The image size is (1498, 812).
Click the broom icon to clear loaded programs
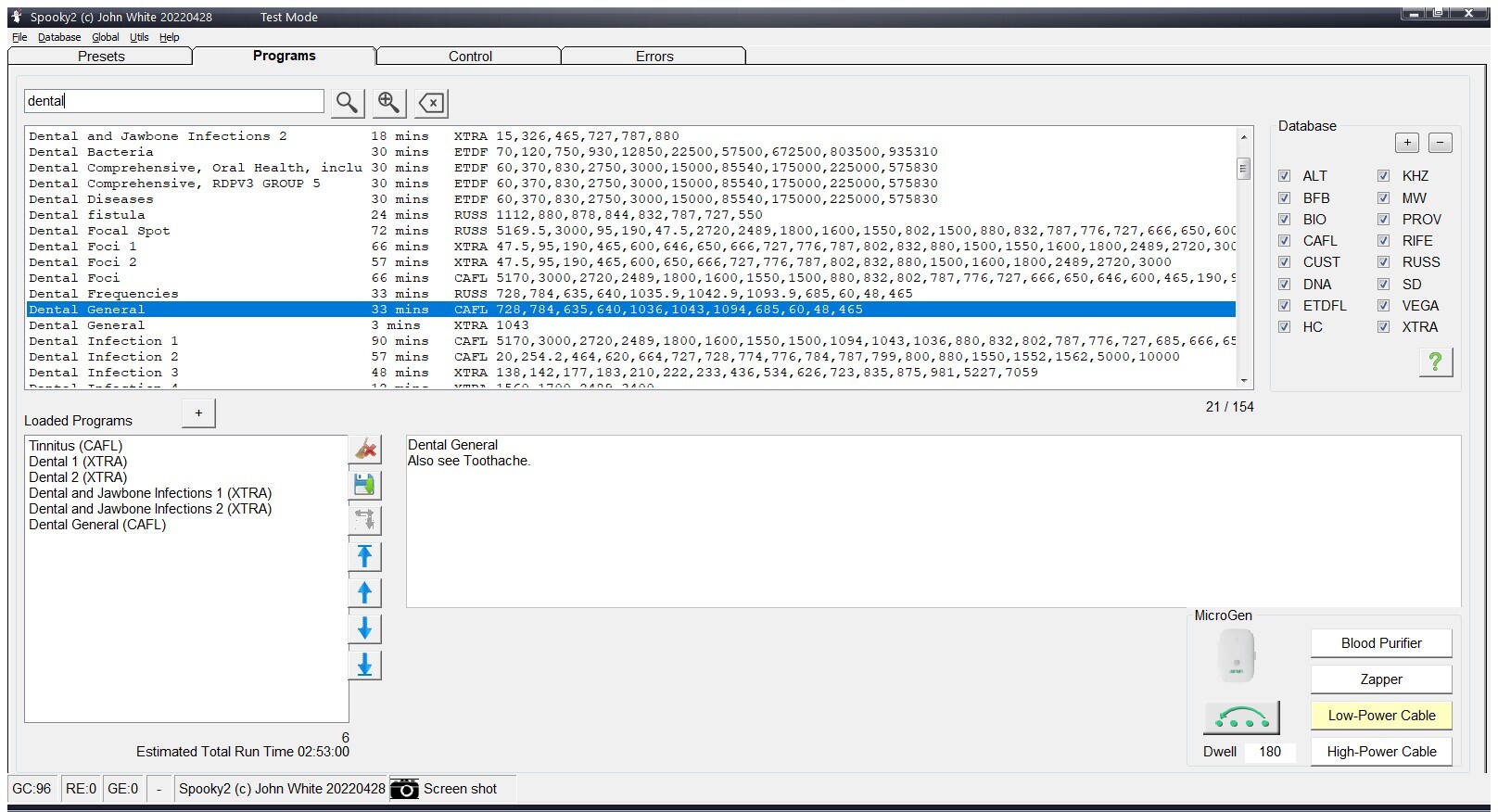[365, 450]
